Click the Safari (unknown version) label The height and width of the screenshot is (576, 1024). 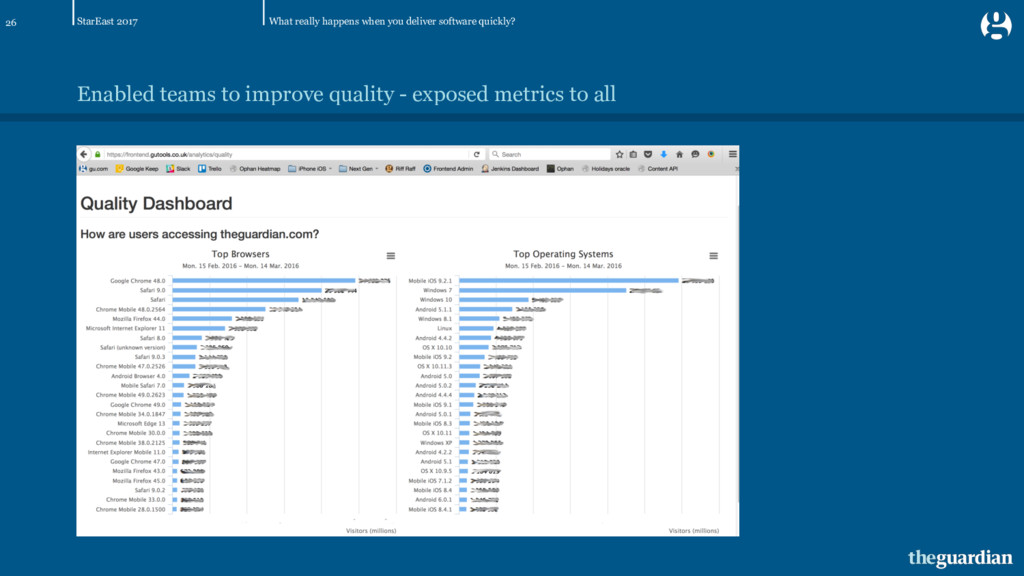point(133,347)
